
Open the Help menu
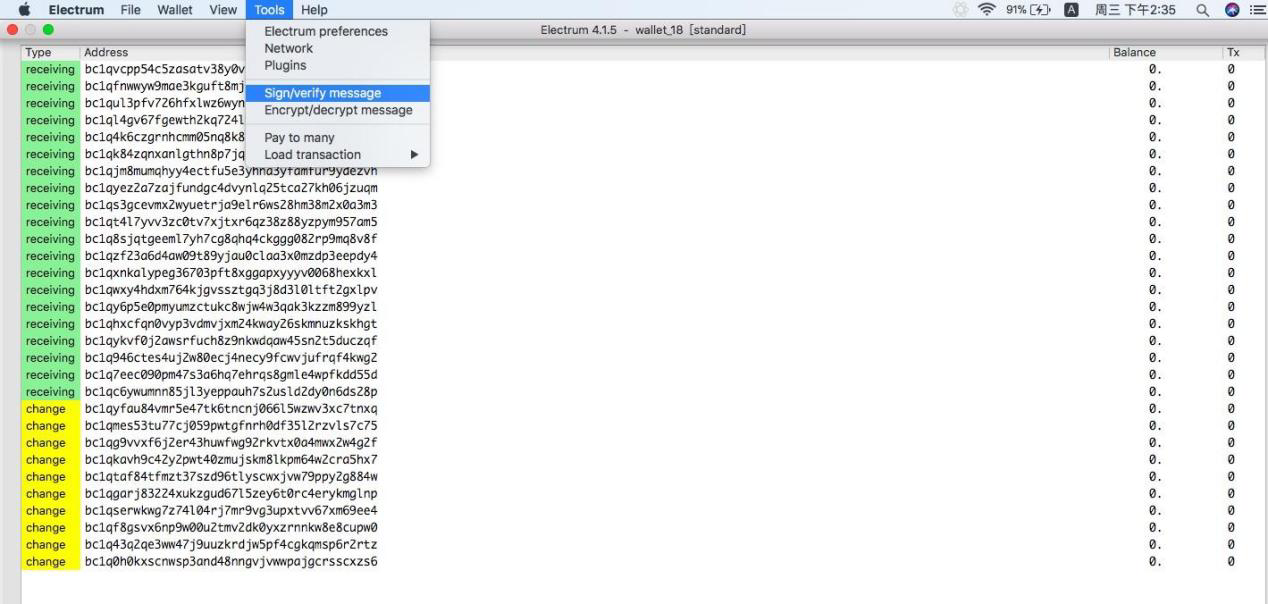click(314, 10)
